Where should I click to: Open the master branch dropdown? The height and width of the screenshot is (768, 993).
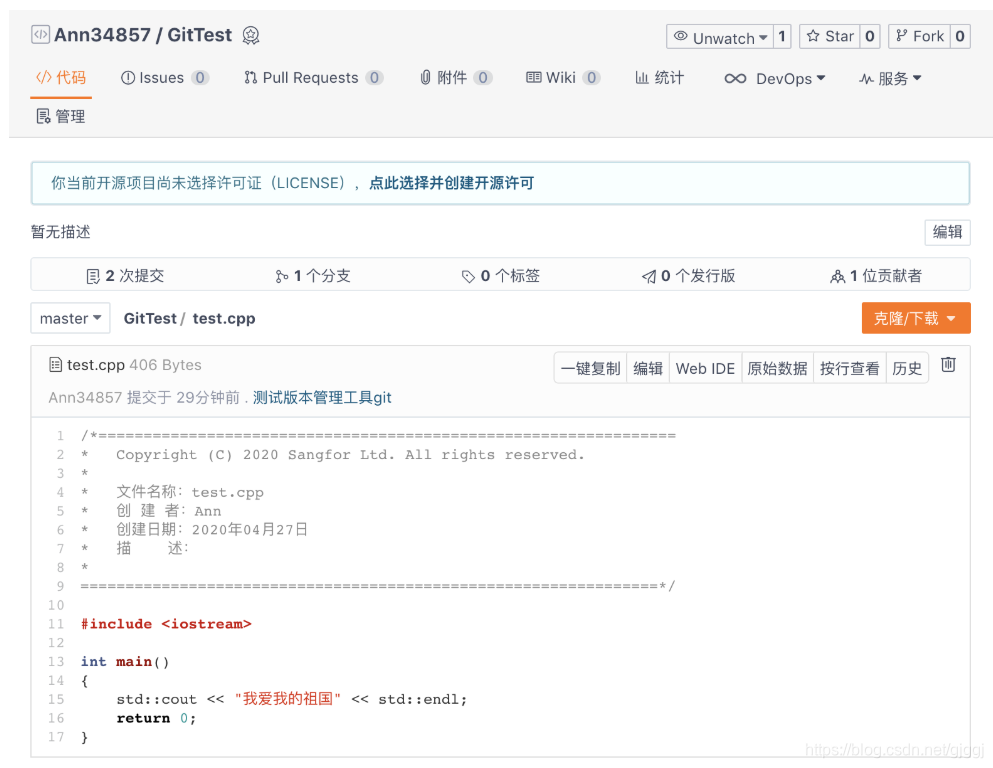[70, 318]
